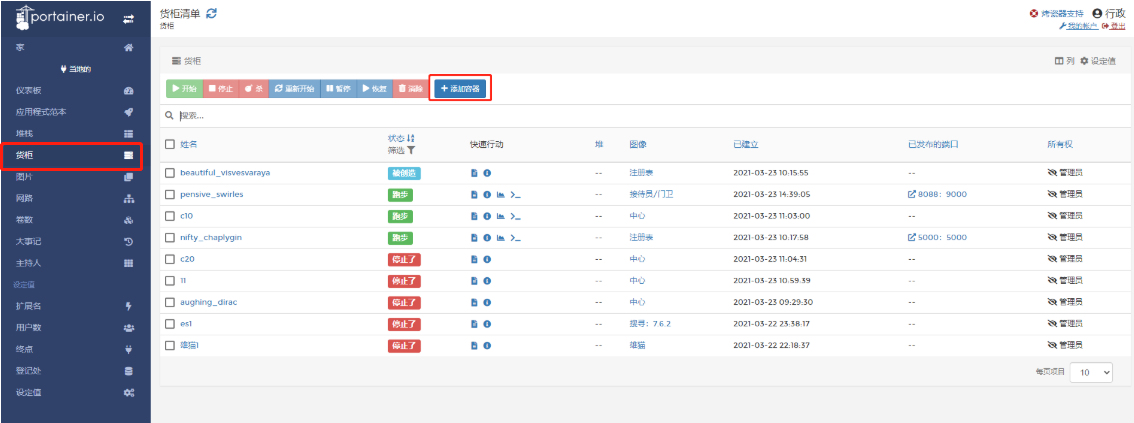Open logs icon for pensive_swirles

point(474,195)
